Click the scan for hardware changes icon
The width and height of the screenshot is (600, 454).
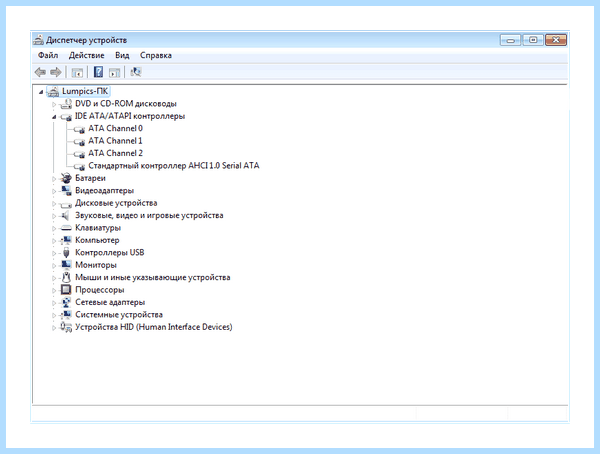pyautogui.click(x=136, y=72)
